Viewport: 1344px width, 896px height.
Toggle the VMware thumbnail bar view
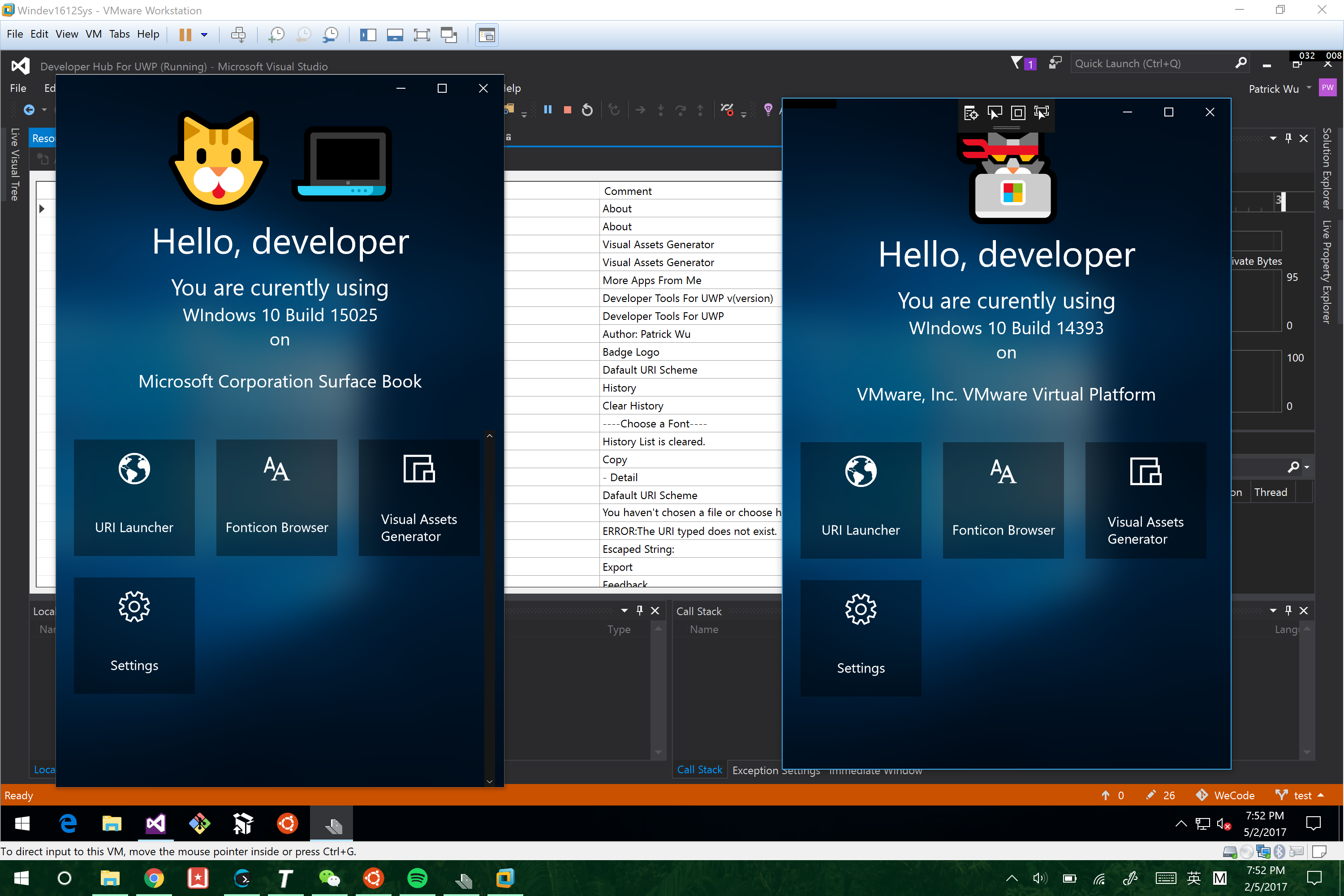point(395,35)
